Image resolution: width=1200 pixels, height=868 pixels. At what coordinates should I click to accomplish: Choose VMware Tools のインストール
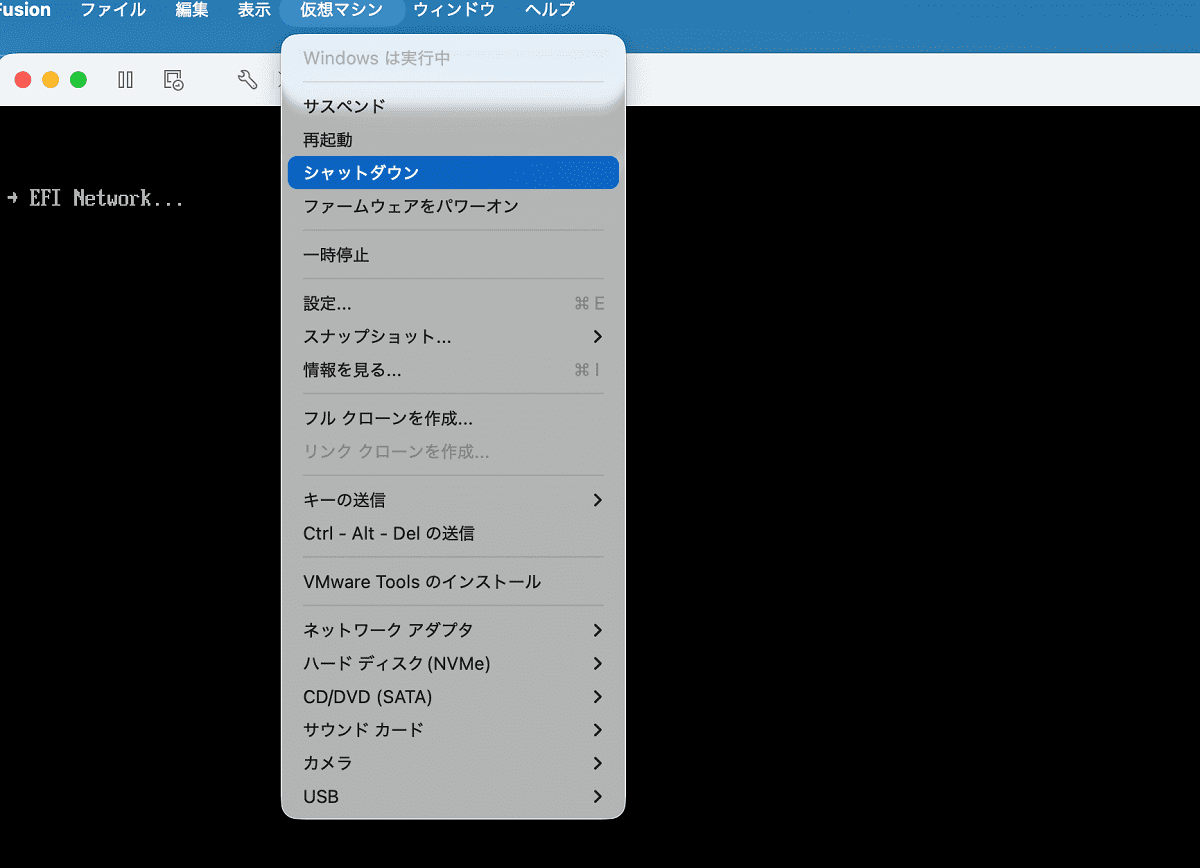tap(453, 581)
